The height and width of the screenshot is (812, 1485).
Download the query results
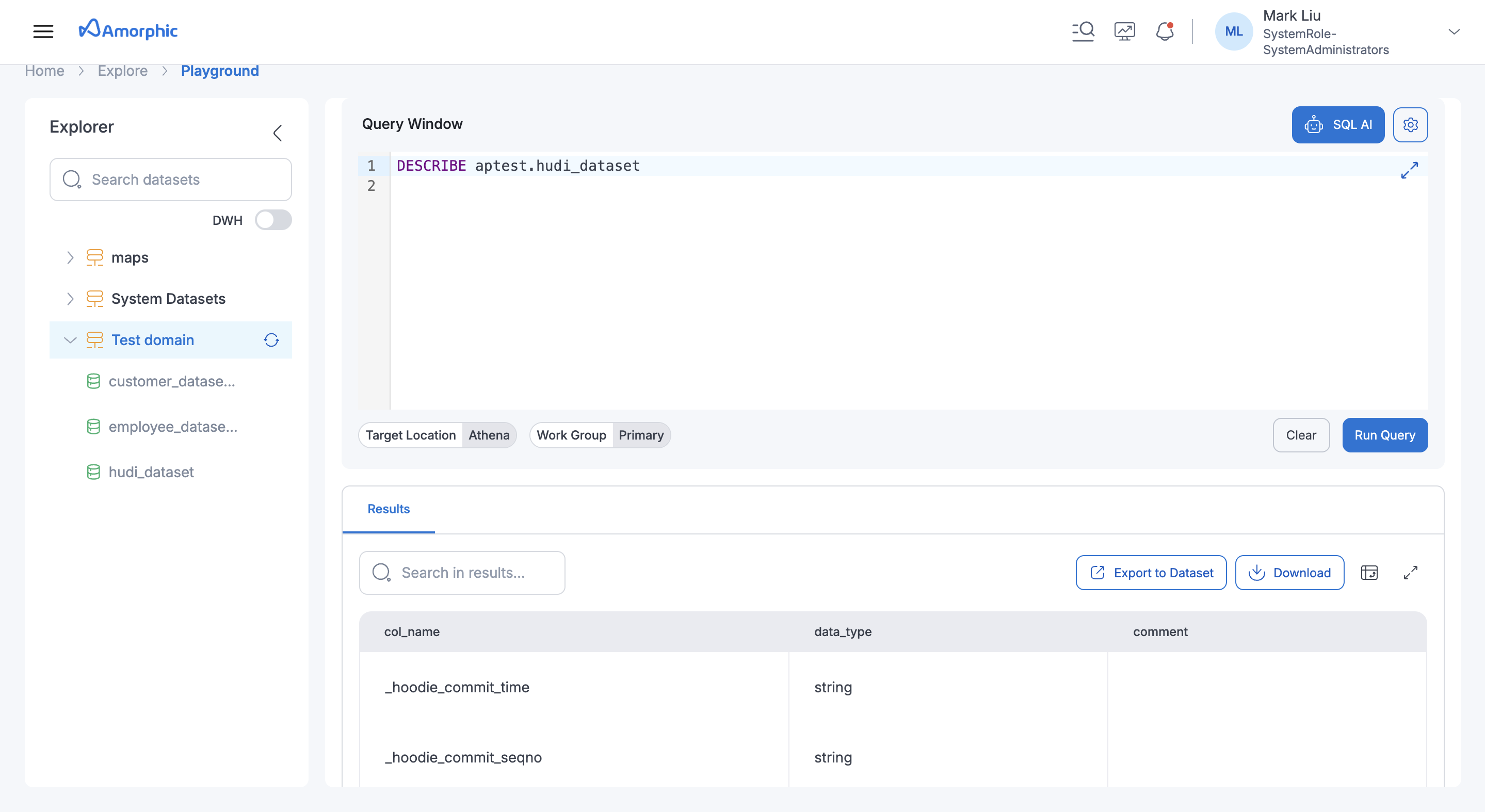[x=1289, y=572]
